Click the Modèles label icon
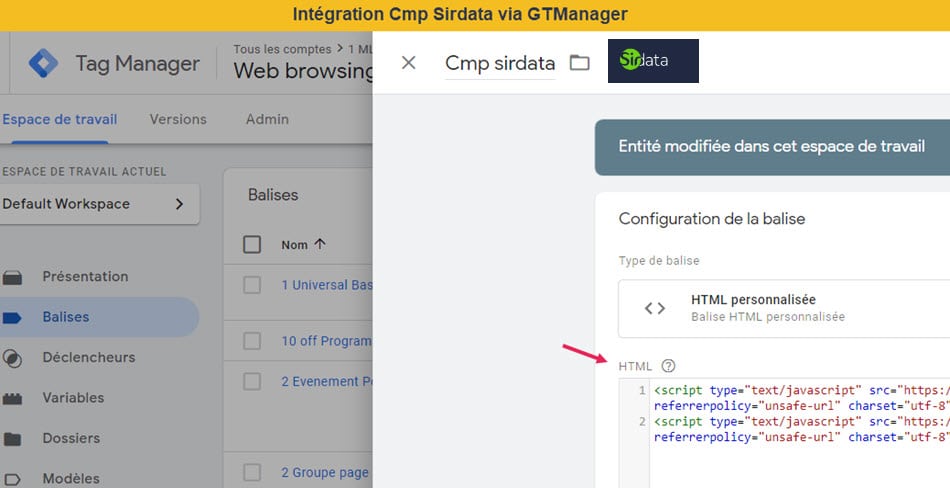 coord(12,480)
